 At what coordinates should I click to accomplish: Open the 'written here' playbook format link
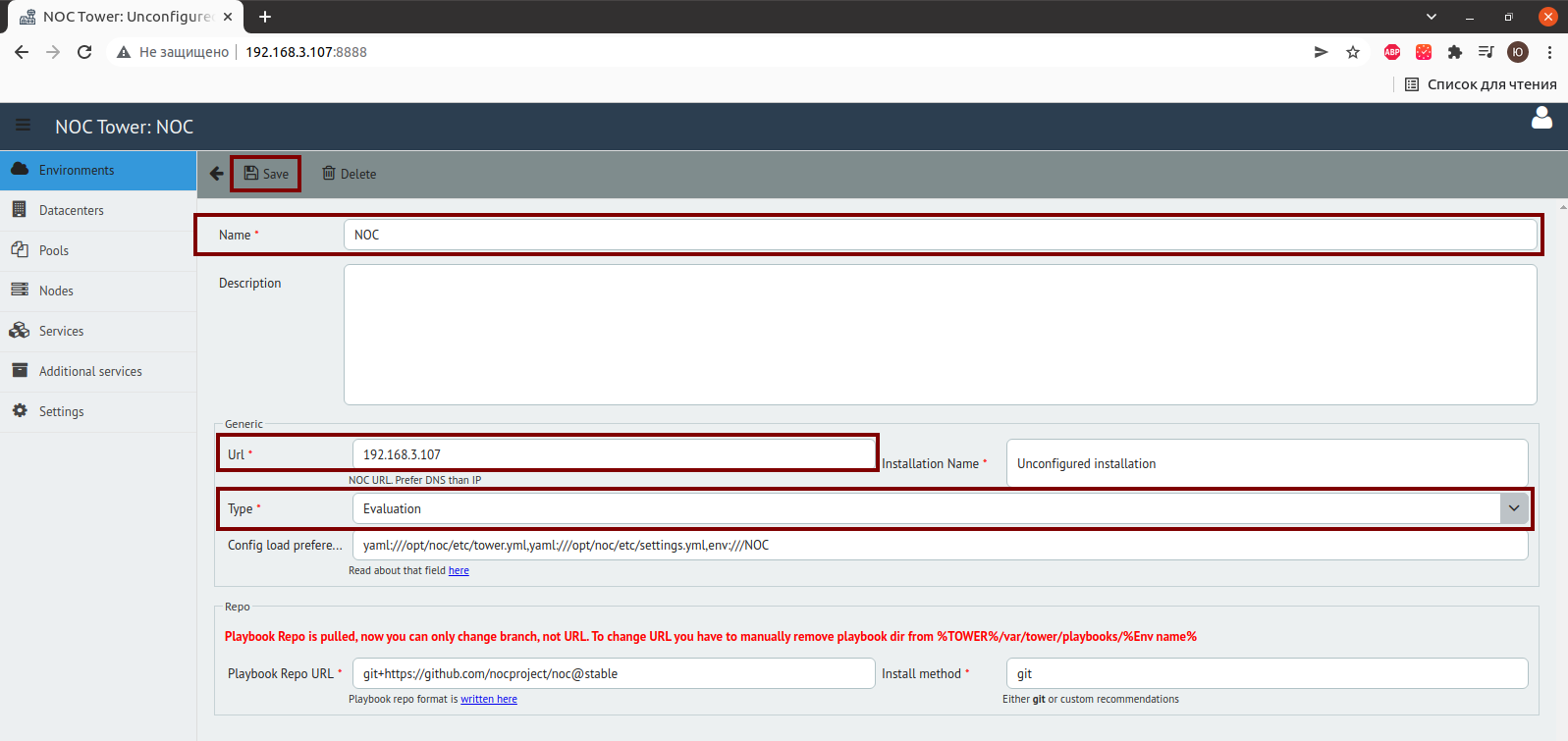coord(488,699)
